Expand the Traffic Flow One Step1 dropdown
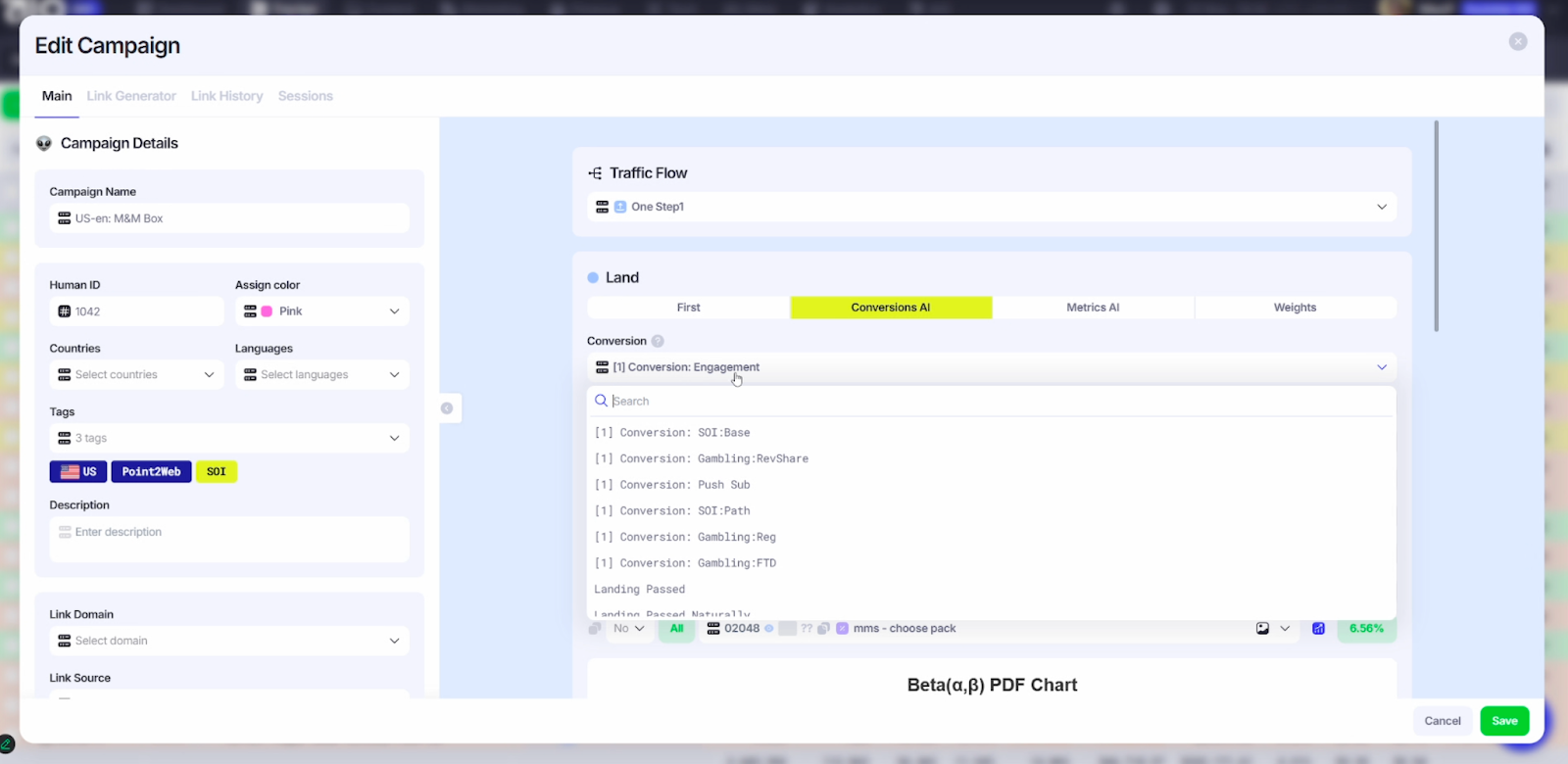Screen dimensions: 1568x764 [x=991, y=207]
